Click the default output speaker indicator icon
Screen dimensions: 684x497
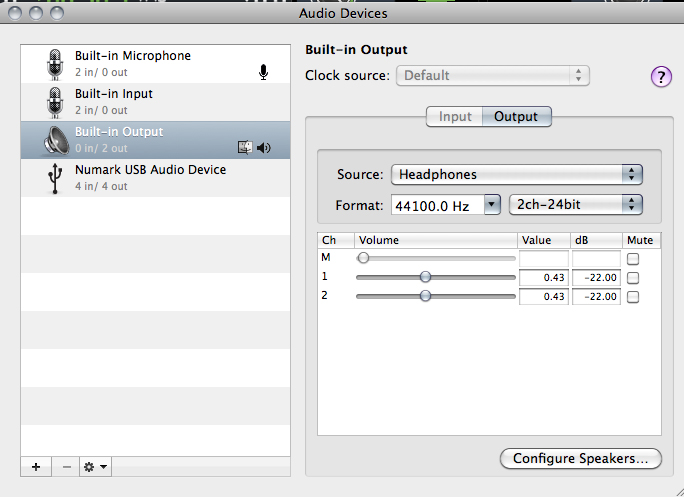point(264,148)
